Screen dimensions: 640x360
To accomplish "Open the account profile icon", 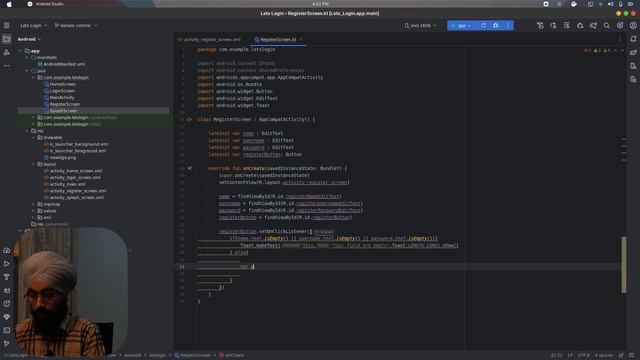I will tap(633, 25).
